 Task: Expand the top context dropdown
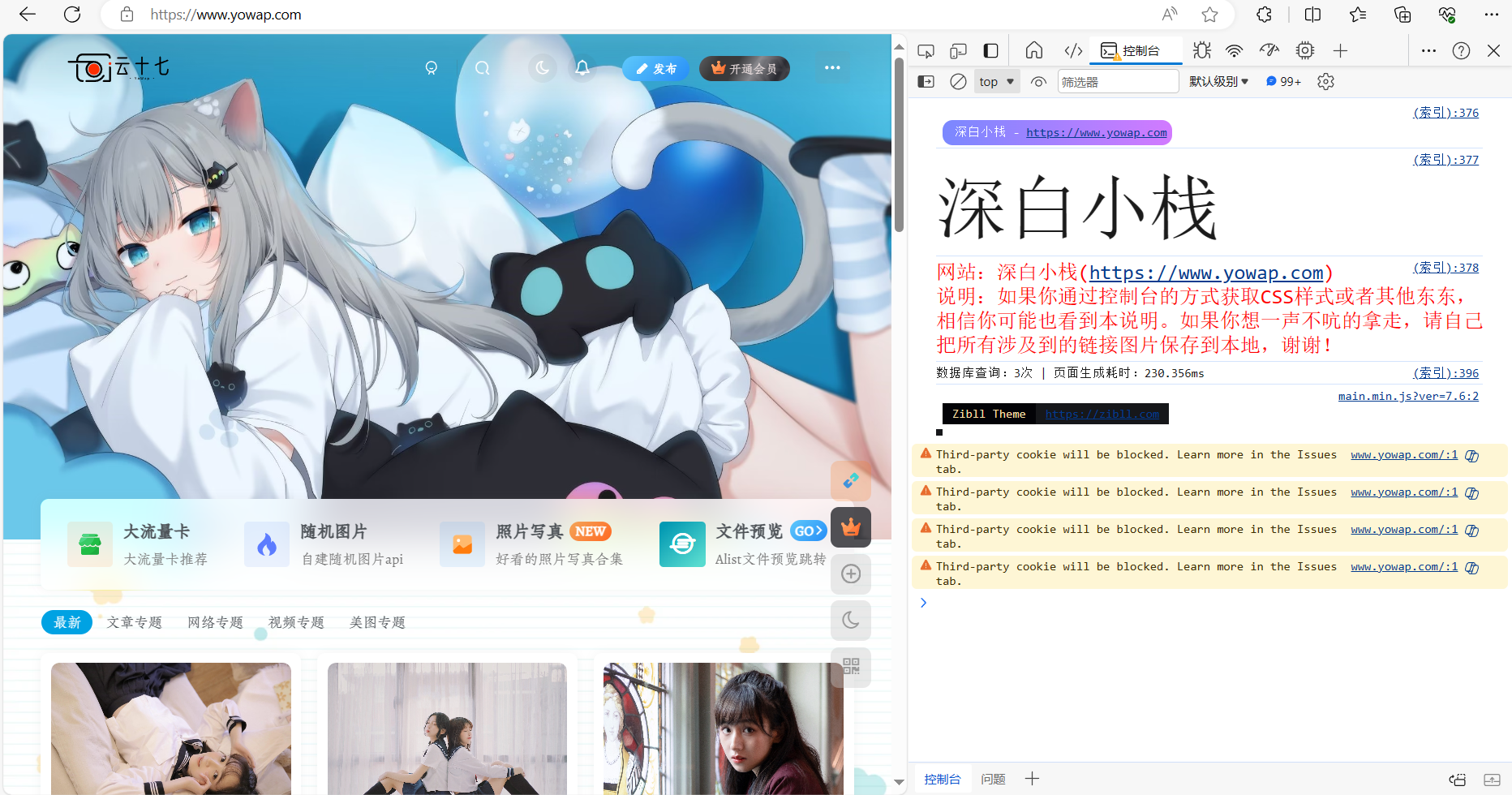[x=996, y=82]
